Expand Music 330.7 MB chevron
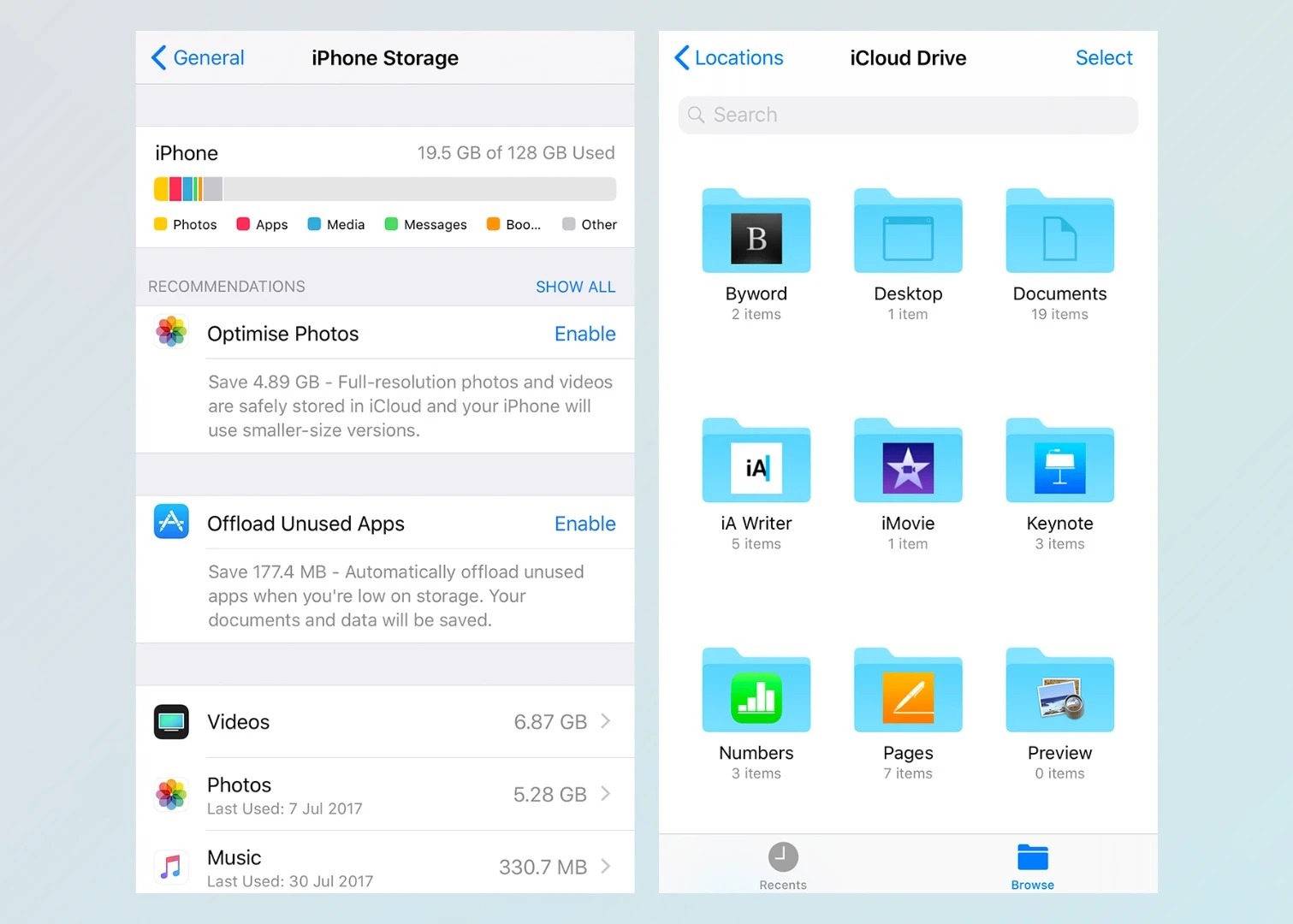Viewport: 1293px width, 924px height. pyautogui.click(x=606, y=867)
